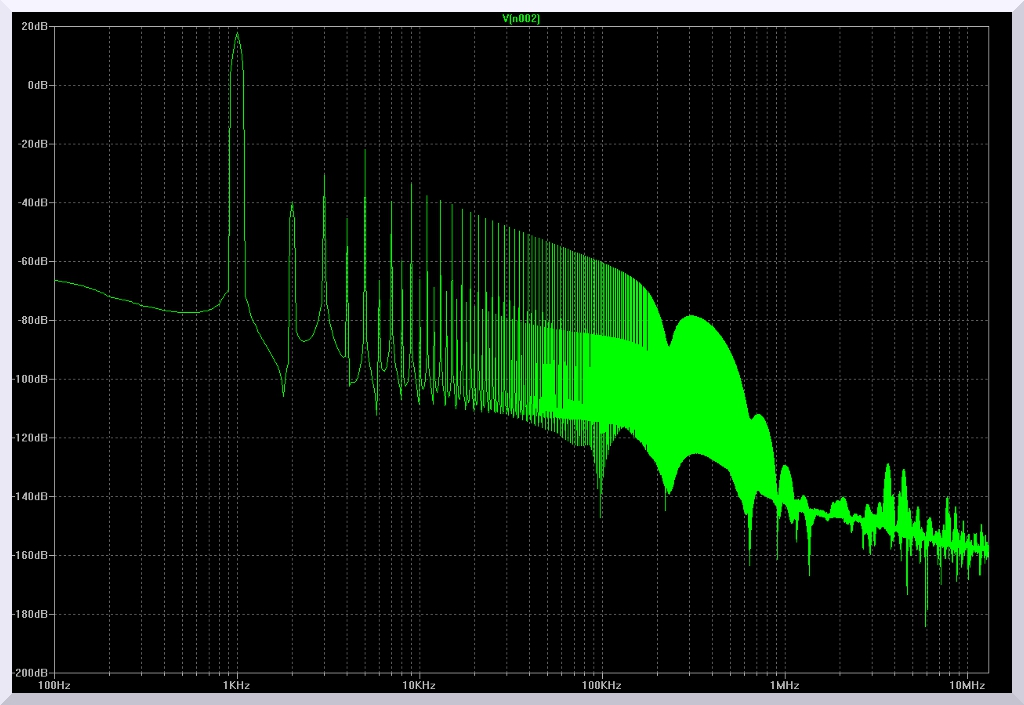Click the 10MHz frequency axis label
Image resolution: width=1024 pixels, height=705 pixels.
[x=966, y=686]
